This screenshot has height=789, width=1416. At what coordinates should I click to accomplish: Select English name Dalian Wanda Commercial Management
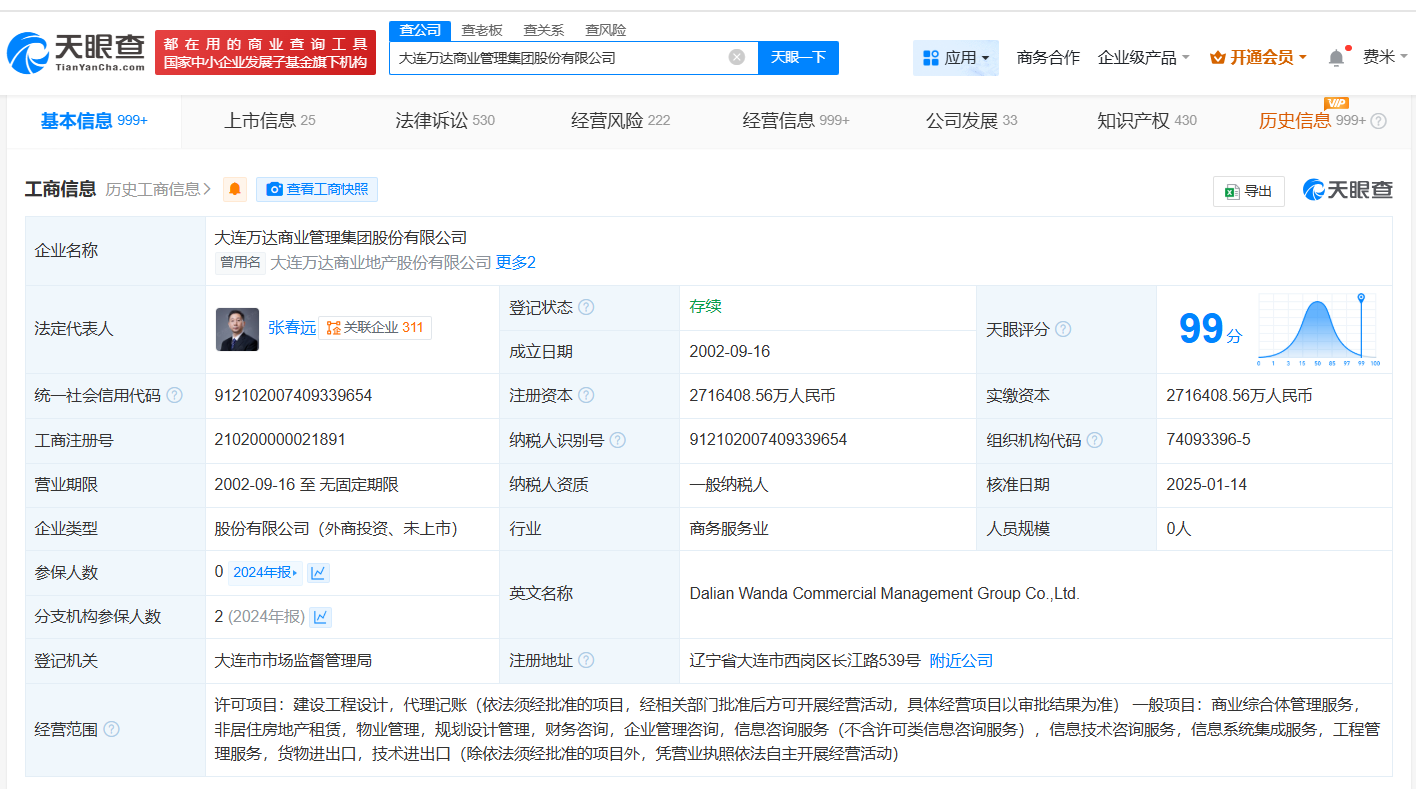click(884, 593)
